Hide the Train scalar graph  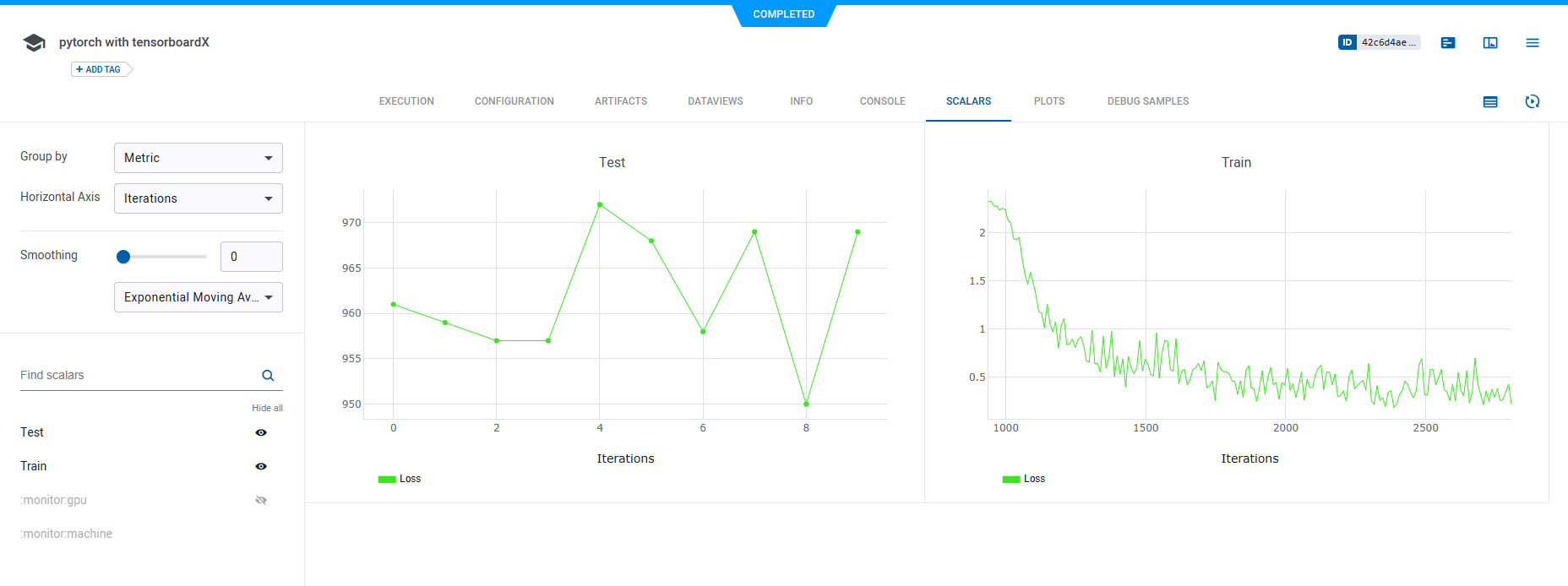(261, 466)
